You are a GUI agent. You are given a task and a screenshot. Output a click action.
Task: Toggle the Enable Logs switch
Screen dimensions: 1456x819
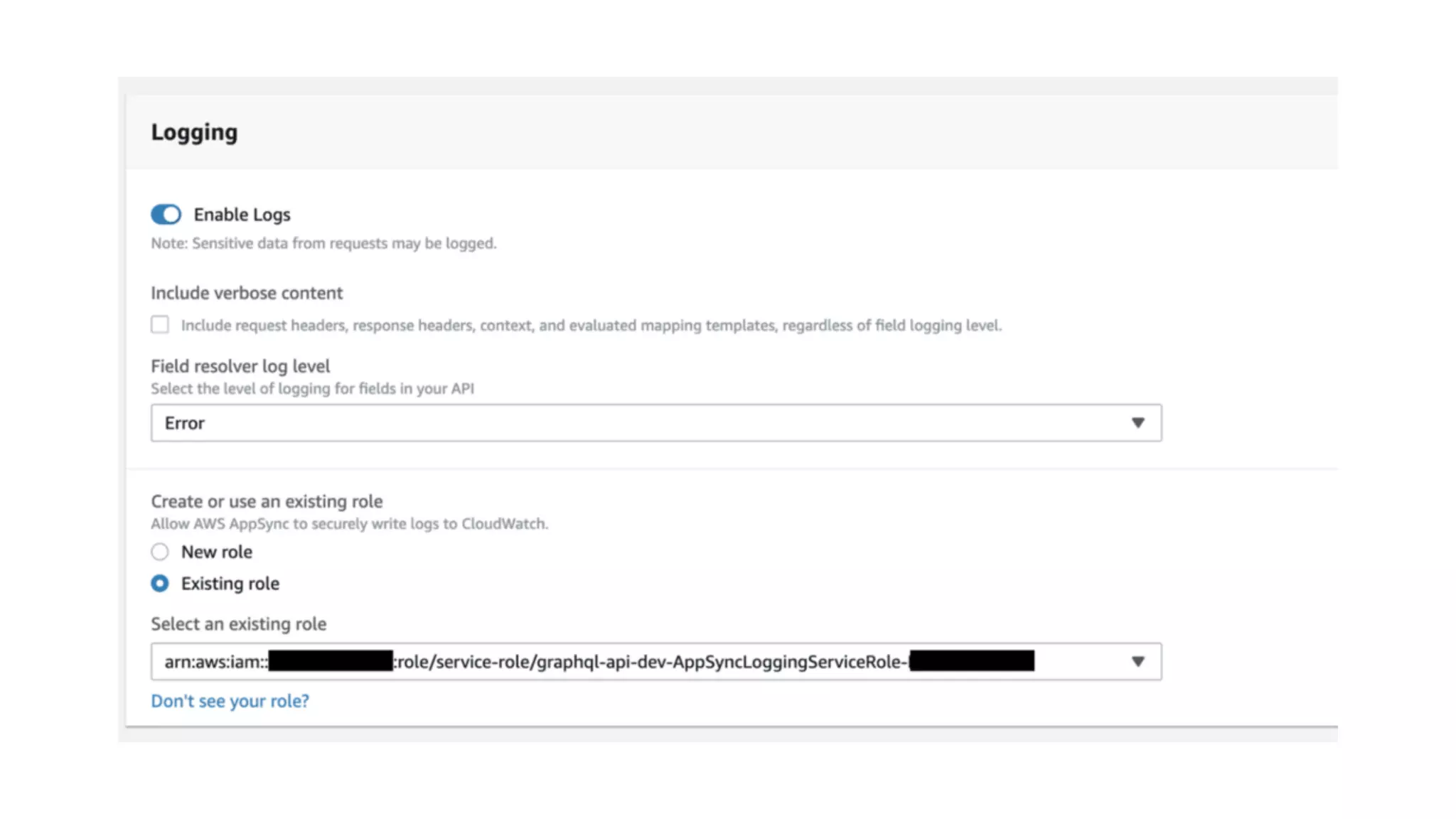[x=166, y=214]
